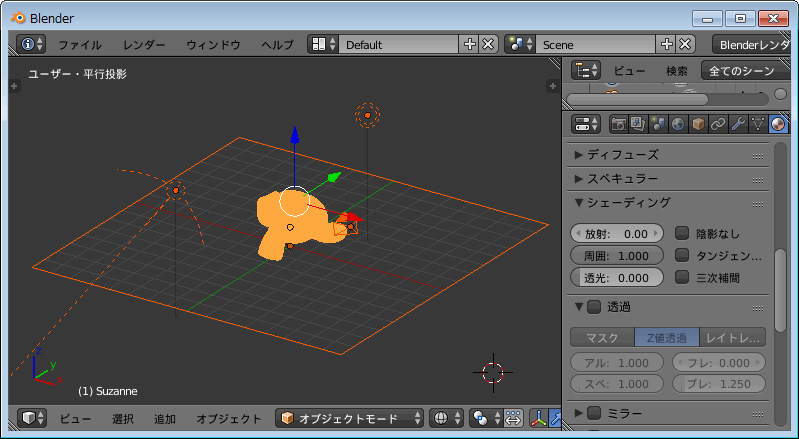Switch to Material properties sphere tab

coord(778,124)
